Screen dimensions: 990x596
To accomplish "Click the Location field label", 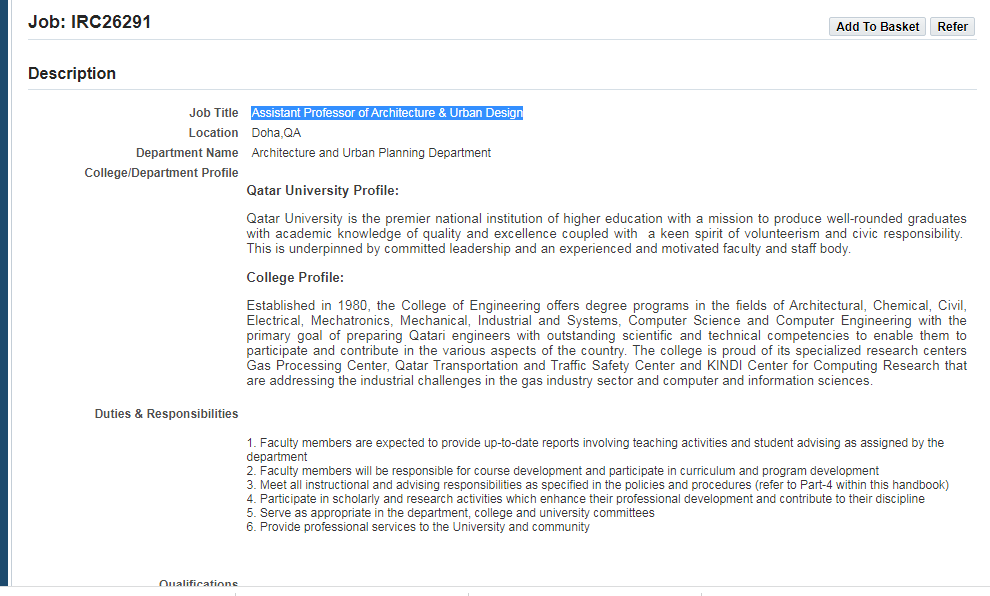I will pyautogui.click(x=213, y=133).
